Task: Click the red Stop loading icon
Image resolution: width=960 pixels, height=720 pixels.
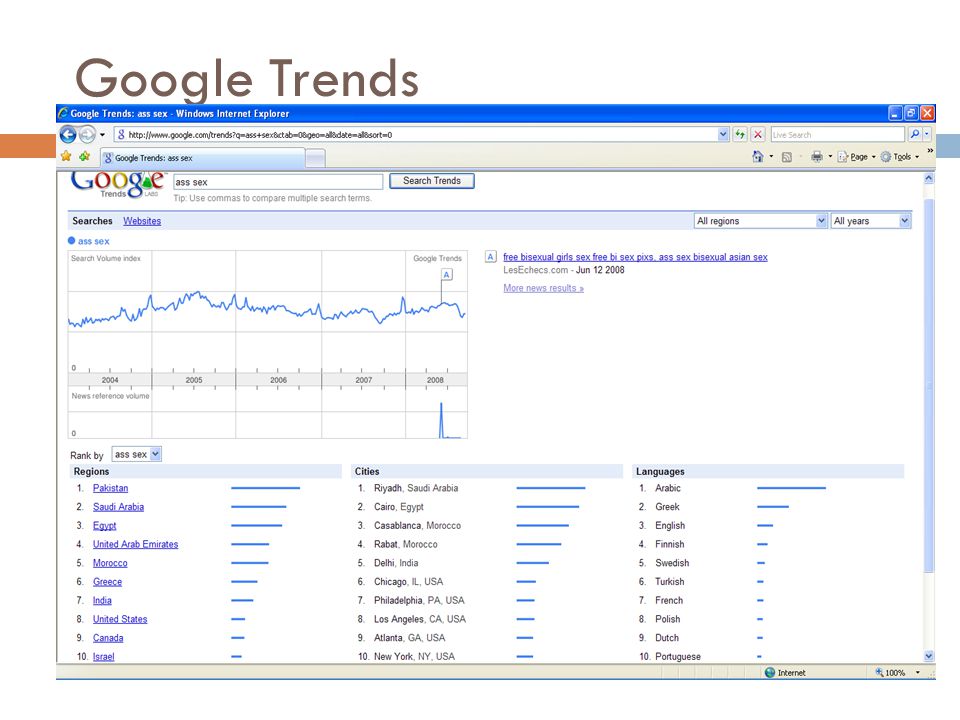Action: (758, 135)
